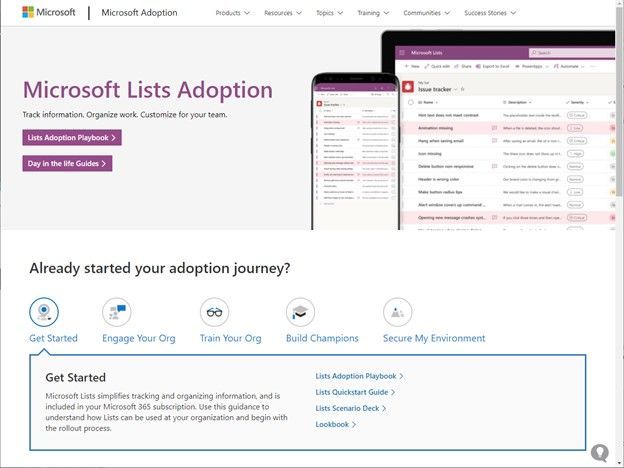
Task: Expand the Training menu
Action: coord(373,13)
